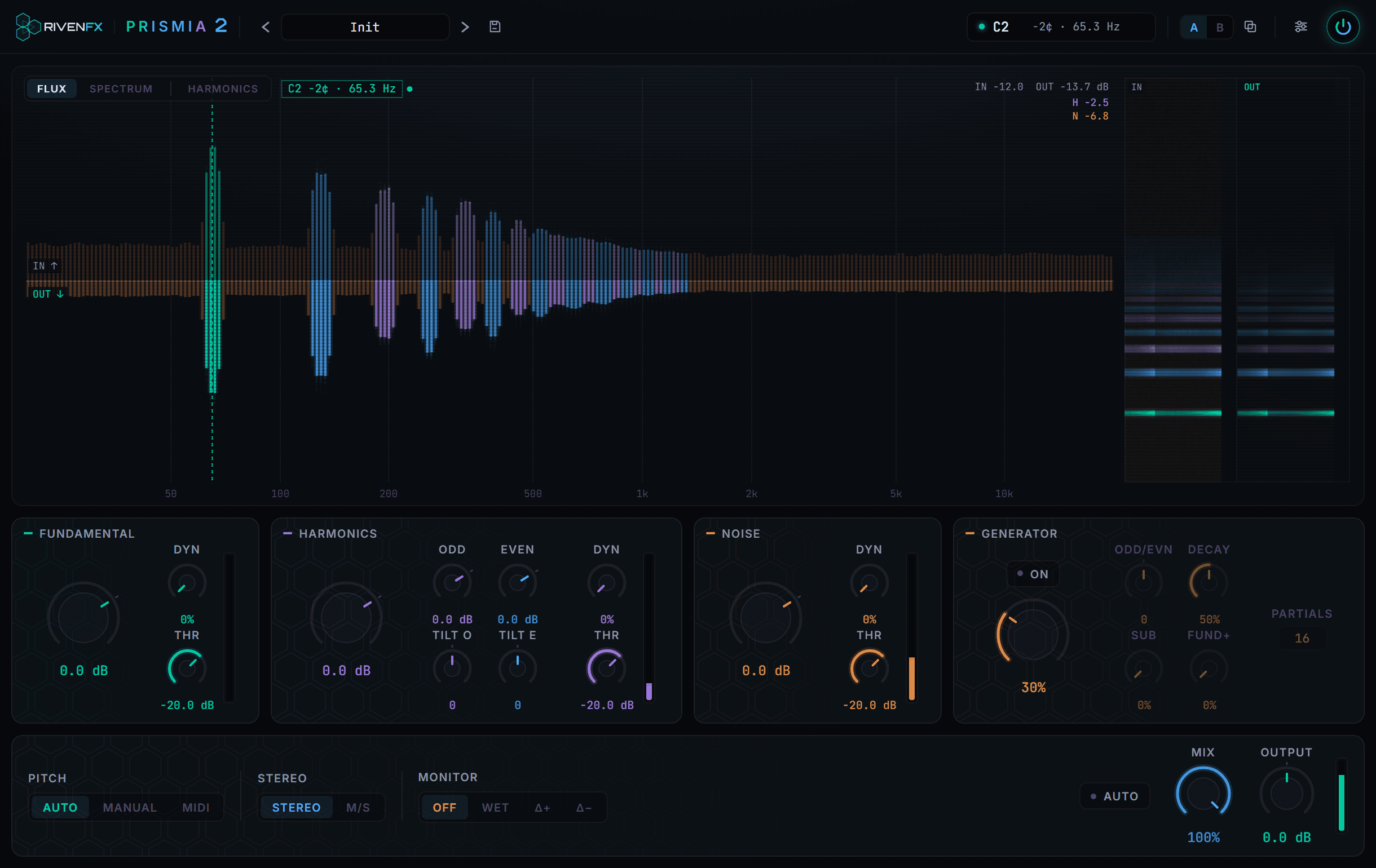Click the copy A/B state icon
The image size is (1376, 868).
coord(1250,27)
